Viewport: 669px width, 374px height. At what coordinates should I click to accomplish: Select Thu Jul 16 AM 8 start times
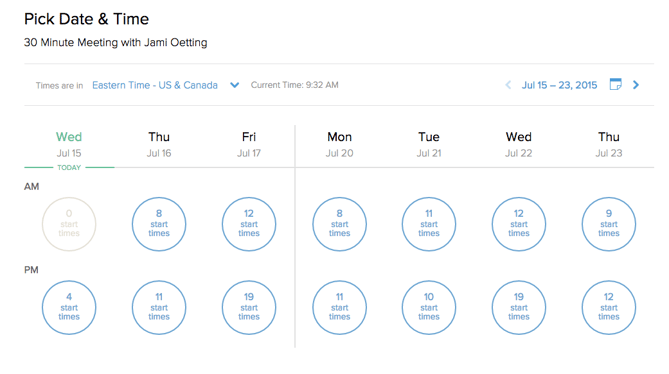pos(159,224)
